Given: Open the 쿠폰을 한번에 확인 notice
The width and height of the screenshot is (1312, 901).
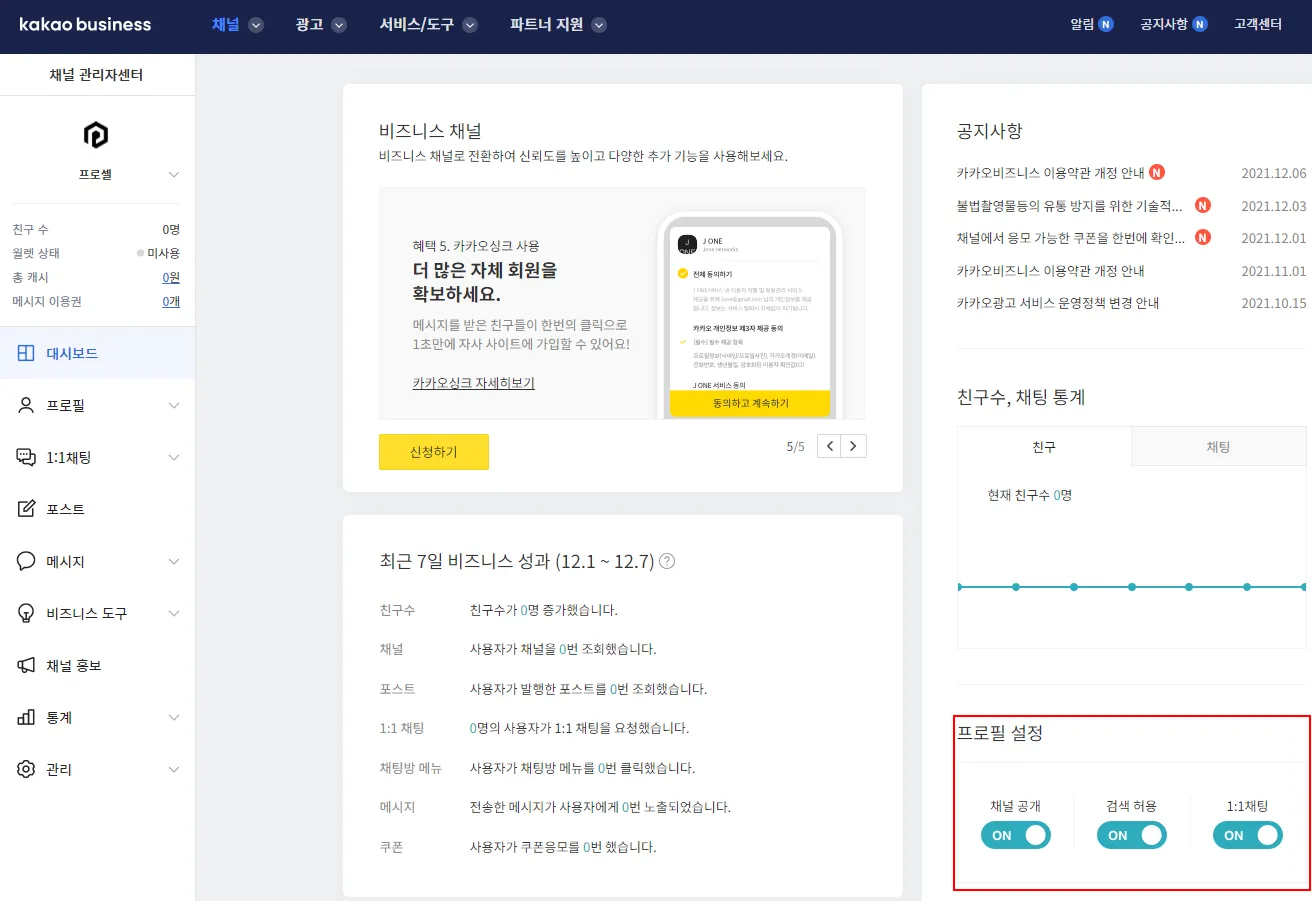Looking at the screenshot, I should pos(1070,237).
